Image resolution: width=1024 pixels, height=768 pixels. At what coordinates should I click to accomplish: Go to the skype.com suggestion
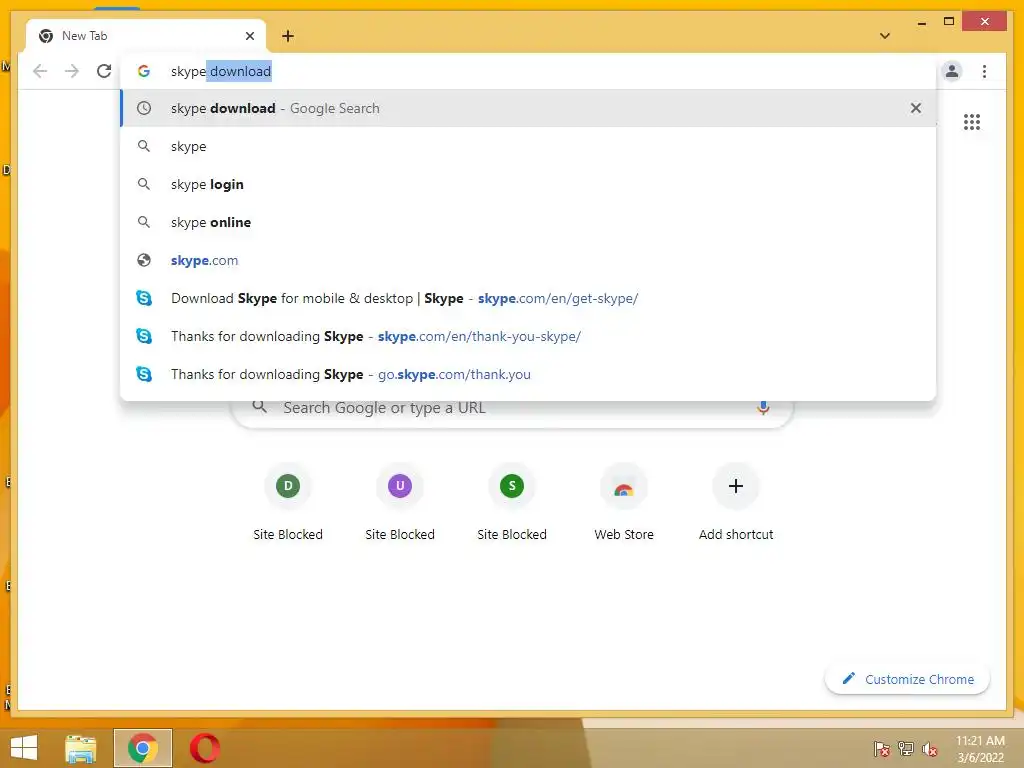528,260
